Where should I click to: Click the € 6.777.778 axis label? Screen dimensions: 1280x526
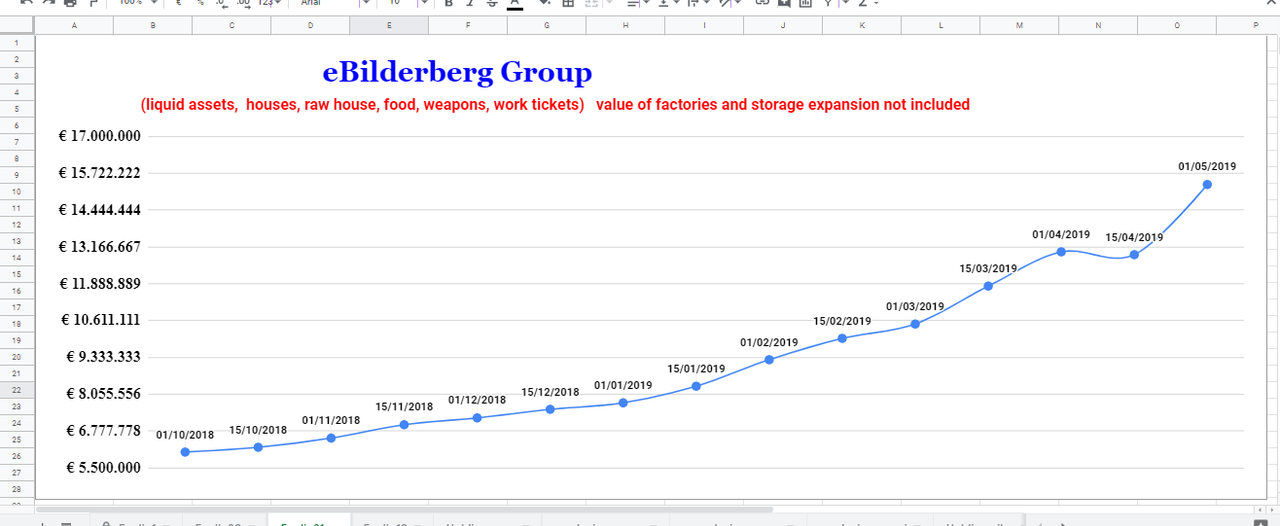point(104,431)
